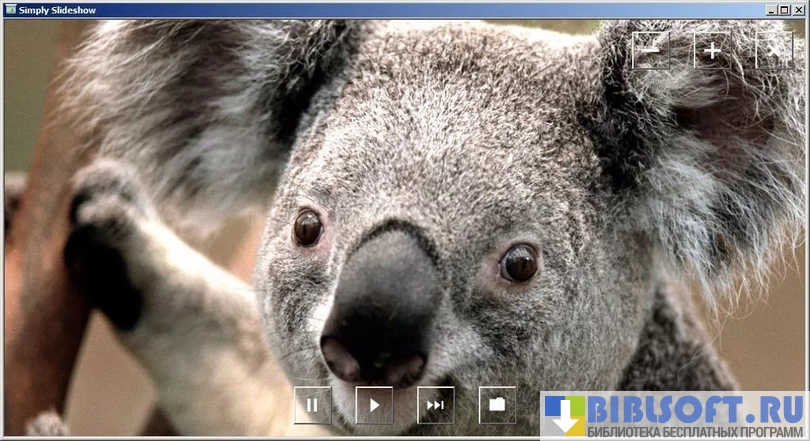
Task: Minimize the Simply Slideshow window
Action: [x=773, y=9]
